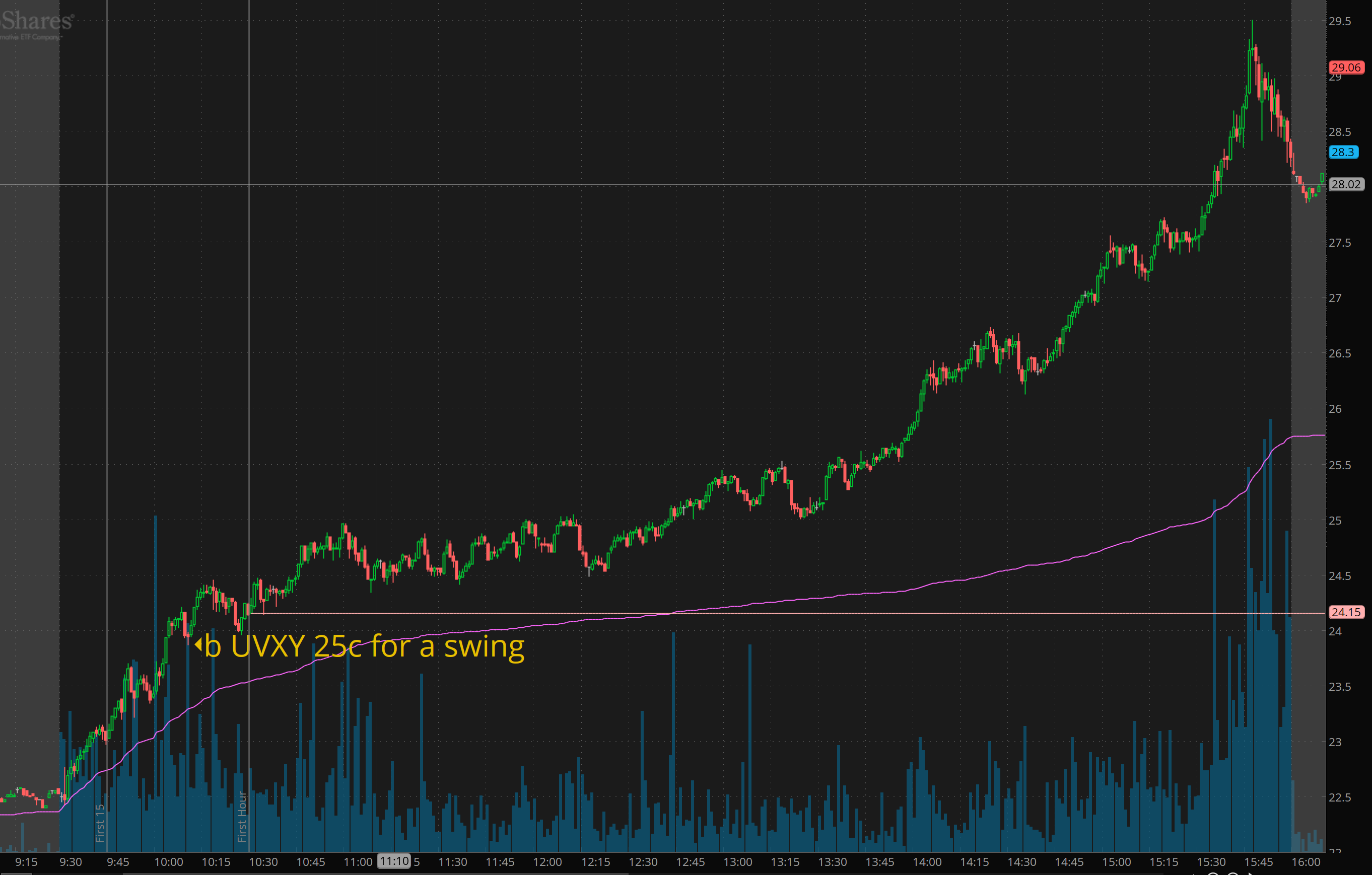Click the 26 price axis label

pos(1335,409)
